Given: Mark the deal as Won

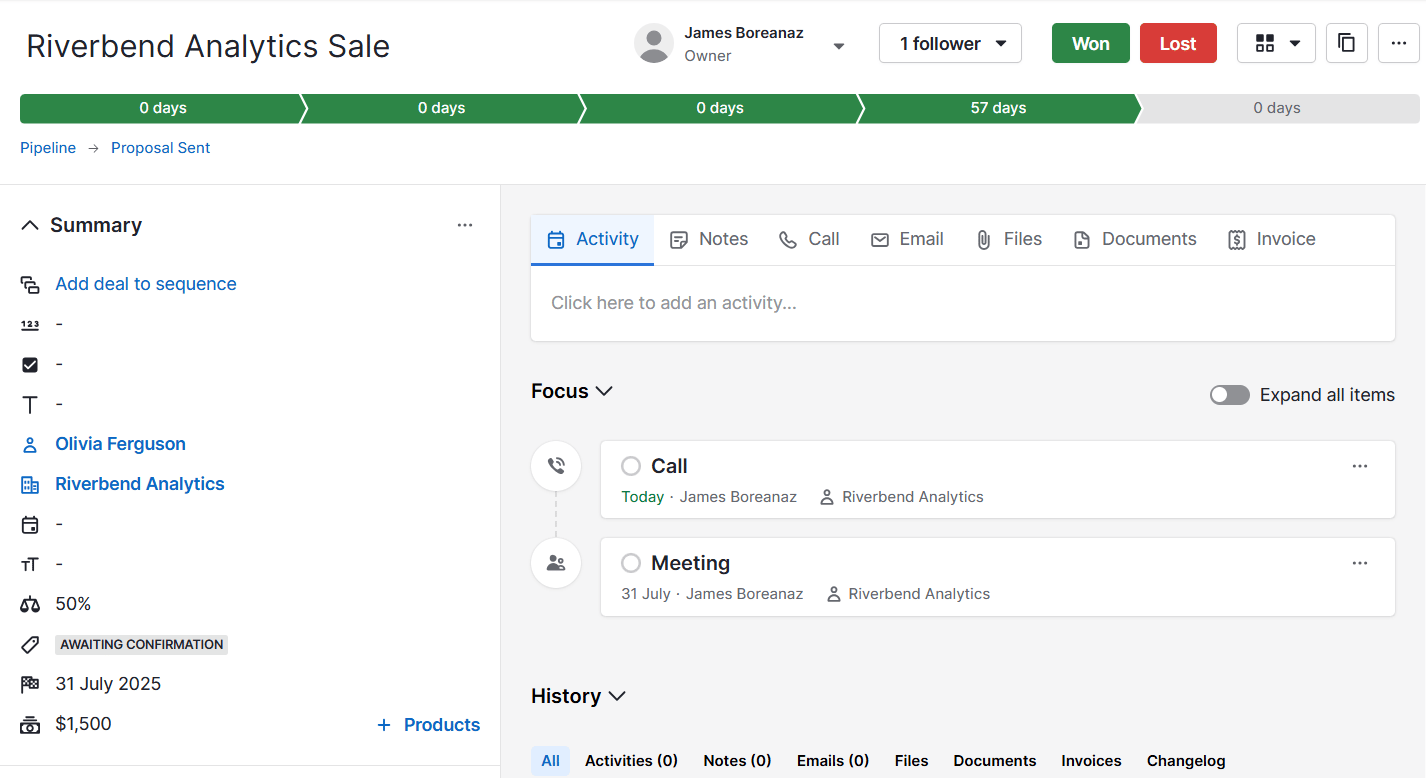Looking at the screenshot, I should (1091, 43).
